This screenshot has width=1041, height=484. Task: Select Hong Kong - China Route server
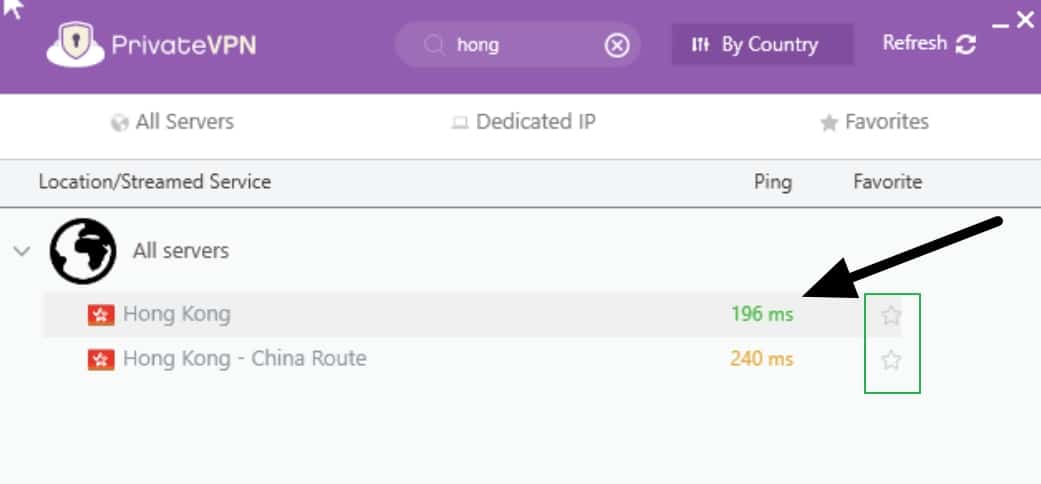472,360
